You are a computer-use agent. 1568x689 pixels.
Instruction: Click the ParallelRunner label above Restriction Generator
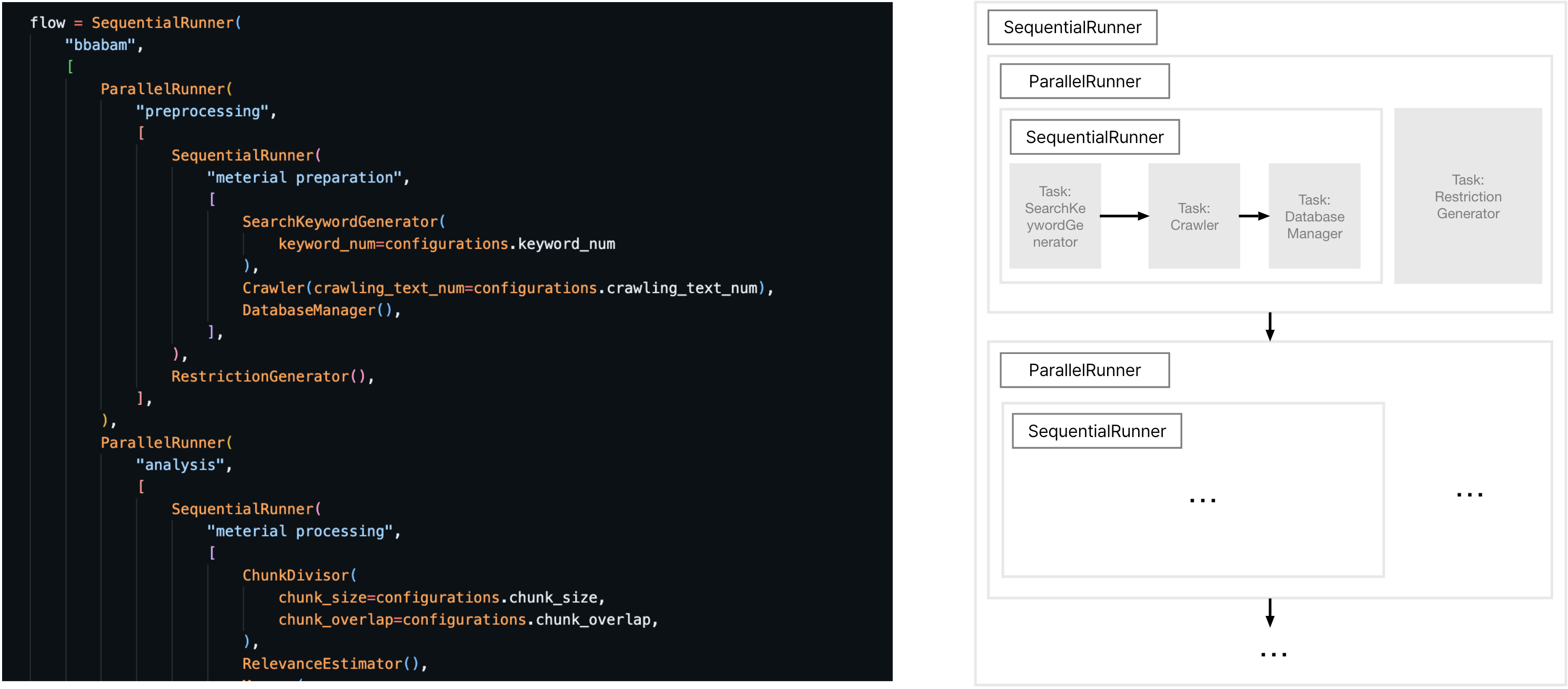[1084, 82]
